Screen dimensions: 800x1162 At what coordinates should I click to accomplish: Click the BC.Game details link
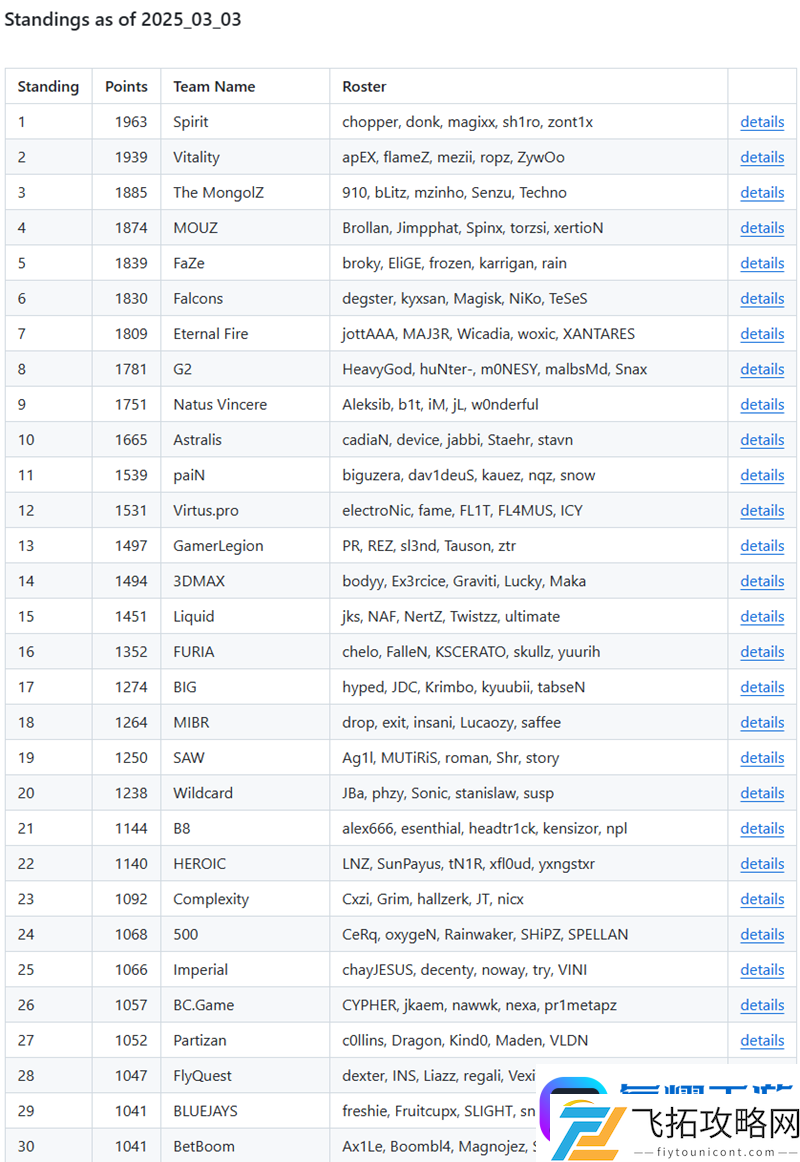coord(762,1005)
